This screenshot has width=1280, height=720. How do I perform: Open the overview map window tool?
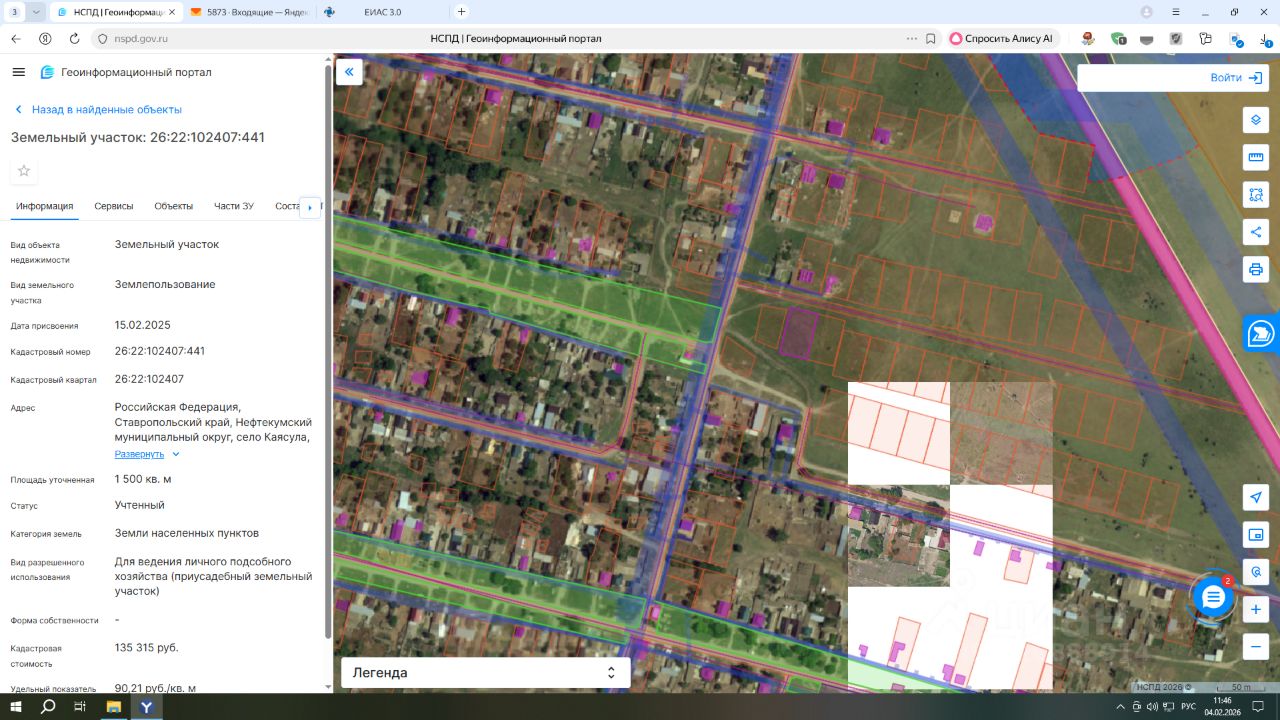click(1256, 535)
